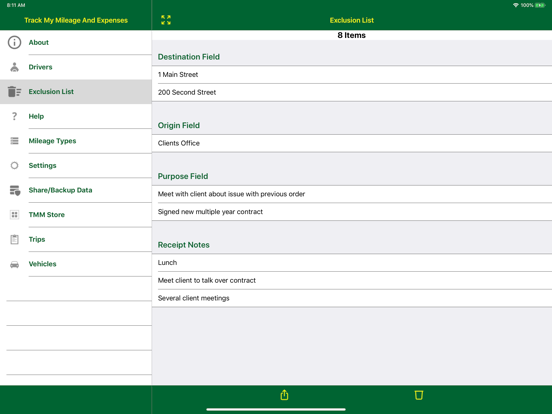Click the Exclusion List trash icon in sidebar
Screen dimensions: 552x414
14,92
